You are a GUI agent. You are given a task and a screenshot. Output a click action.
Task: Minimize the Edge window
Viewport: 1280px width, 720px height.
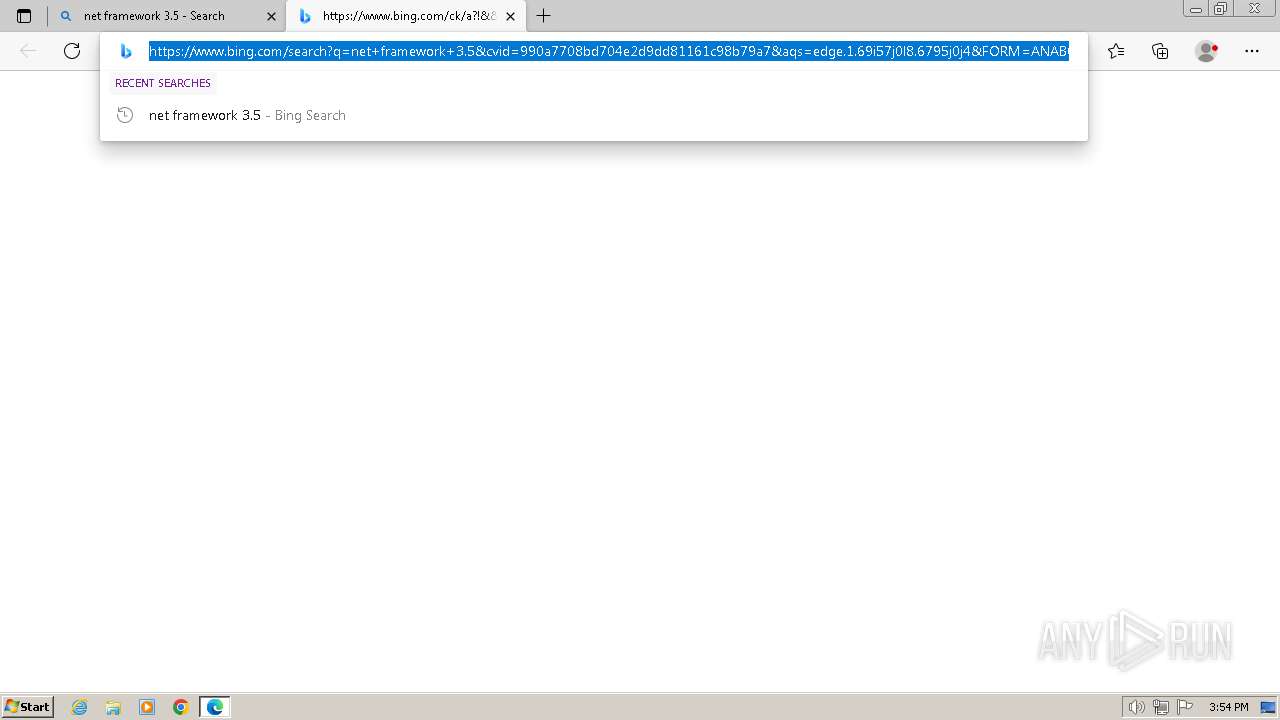1195,9
